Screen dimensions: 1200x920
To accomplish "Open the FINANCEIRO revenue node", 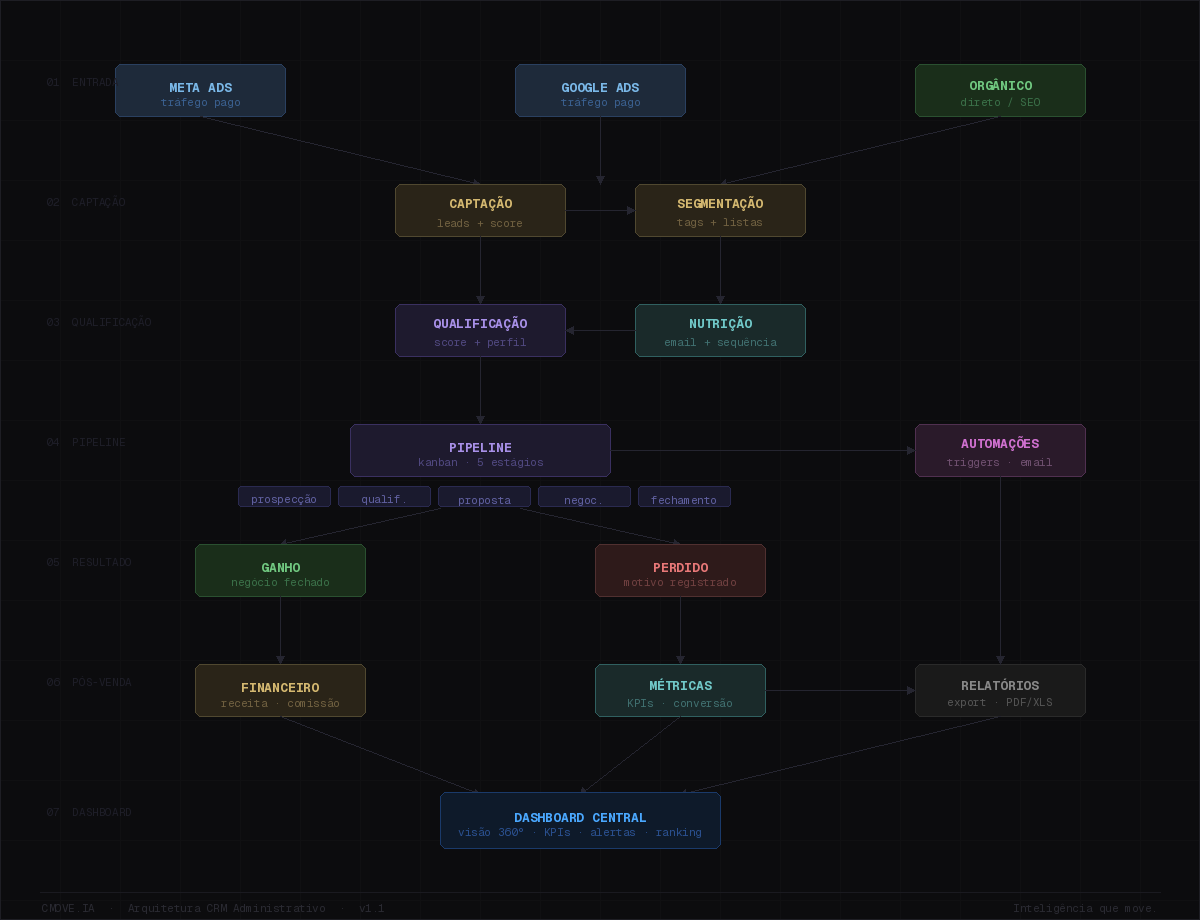I will pyautogui.click(x=280, y=691).
